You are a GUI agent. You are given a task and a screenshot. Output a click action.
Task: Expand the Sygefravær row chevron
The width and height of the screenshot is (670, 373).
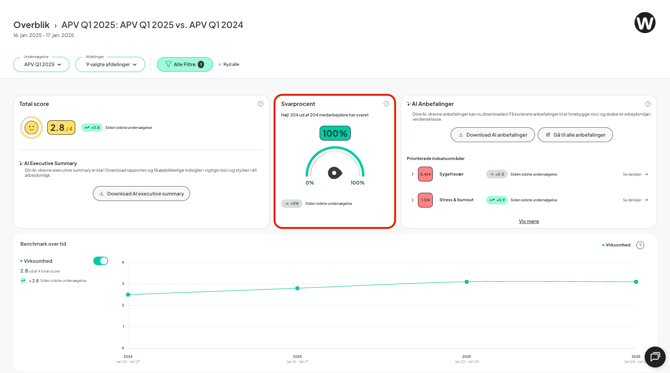[x=412, y=174]
